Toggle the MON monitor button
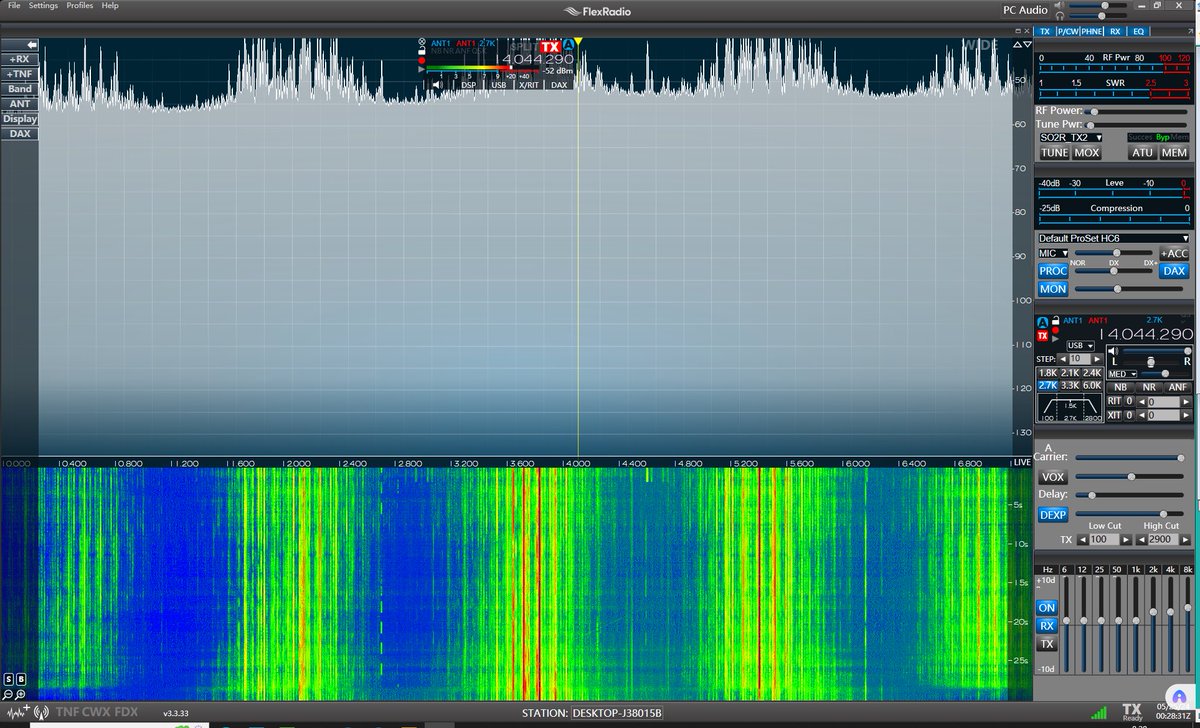 click(1053, 289)
